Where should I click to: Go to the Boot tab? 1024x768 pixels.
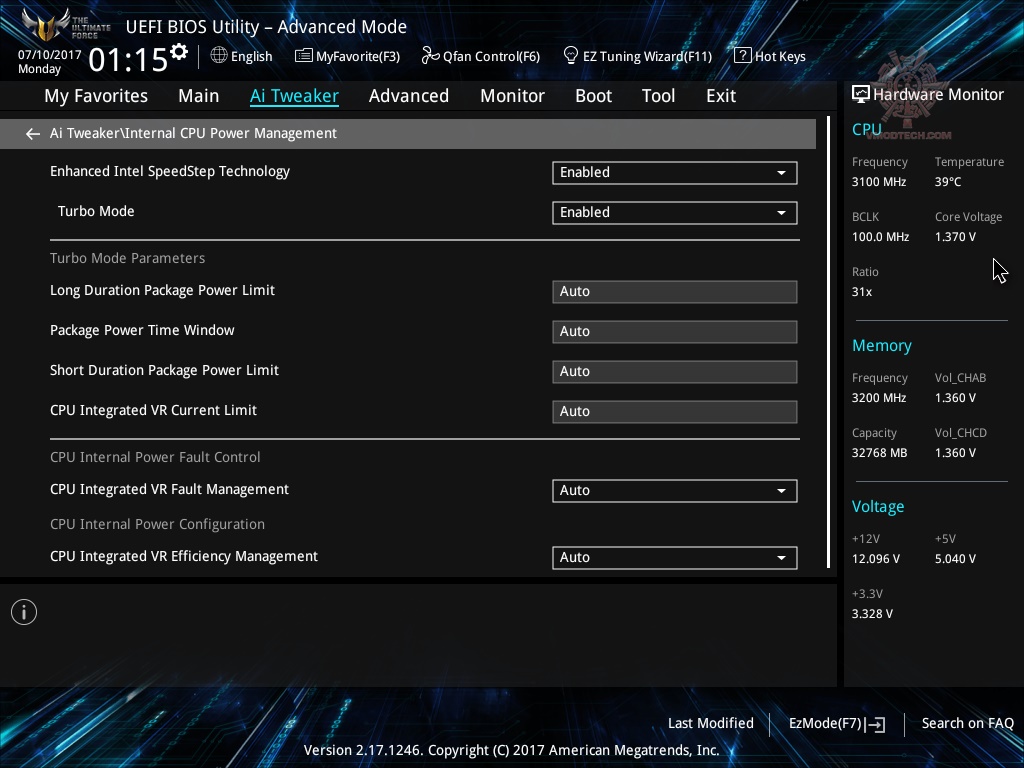click(593, 96)
